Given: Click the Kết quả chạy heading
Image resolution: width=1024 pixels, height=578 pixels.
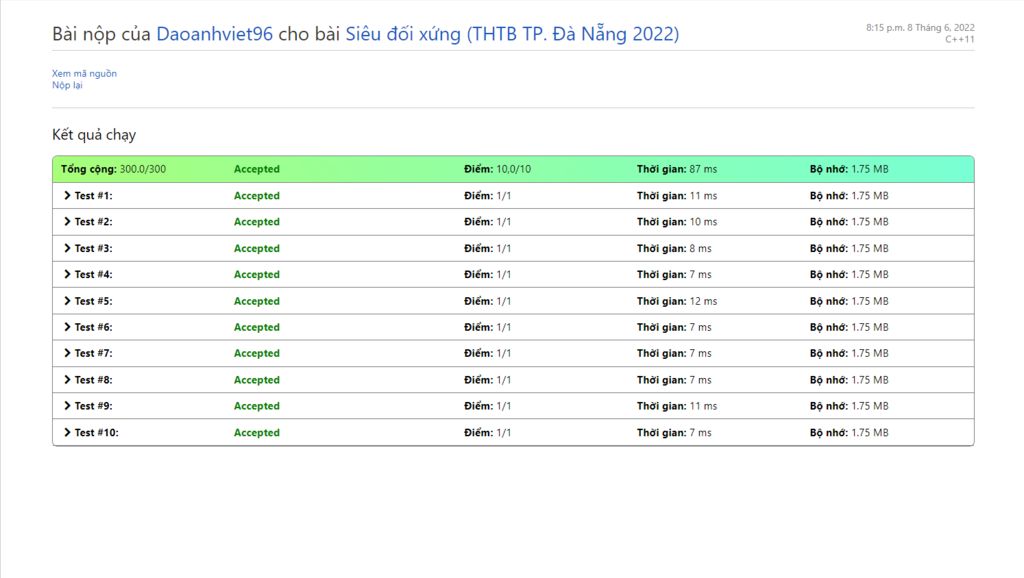Looking at the screenshot, I should pyautogui.click(x=94, y=135).
